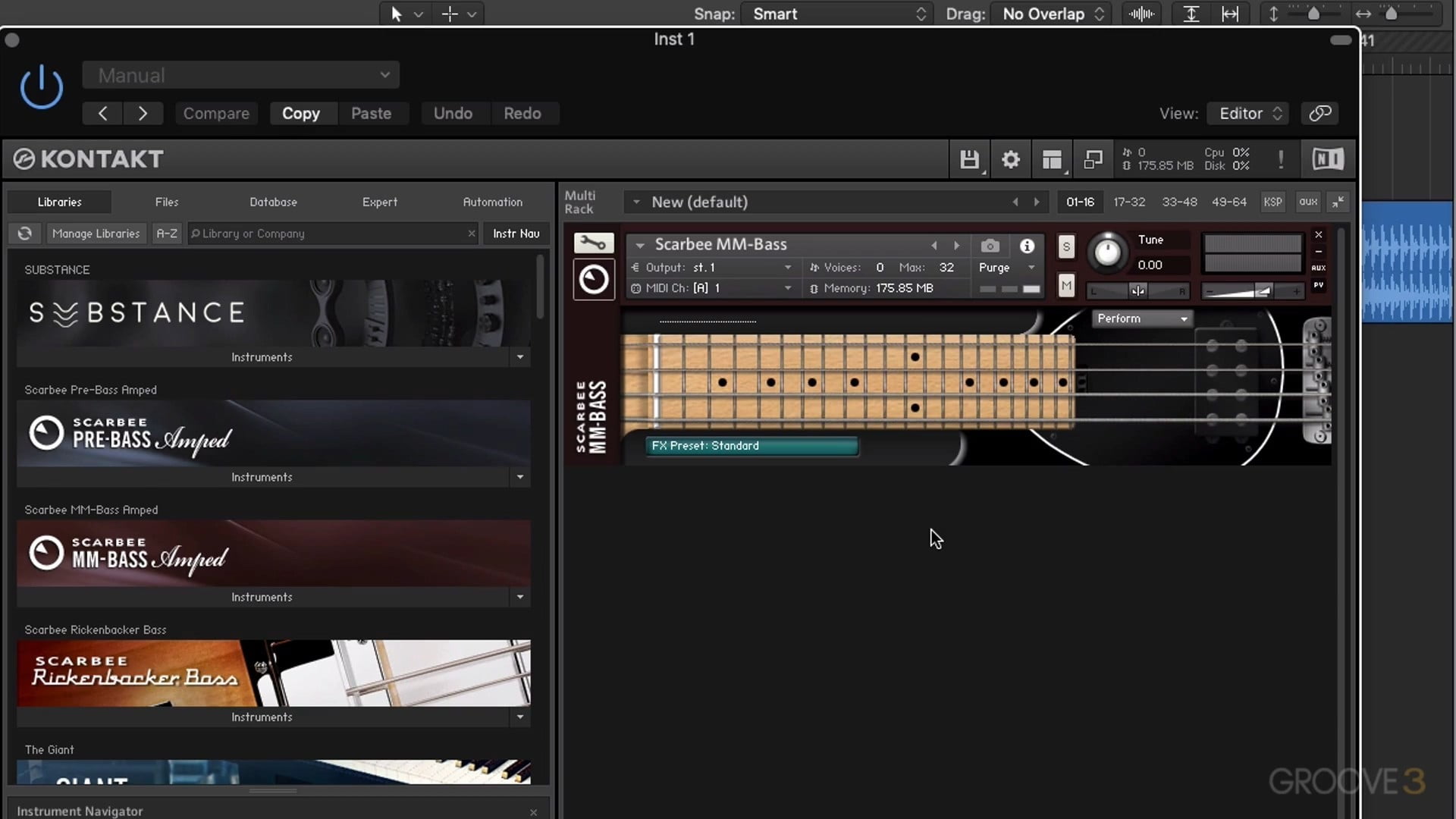Toggle the Solo button on Scarbee MM-Bass
The width and height of the screenshot is (1456, 819).
coord(1066,247)
